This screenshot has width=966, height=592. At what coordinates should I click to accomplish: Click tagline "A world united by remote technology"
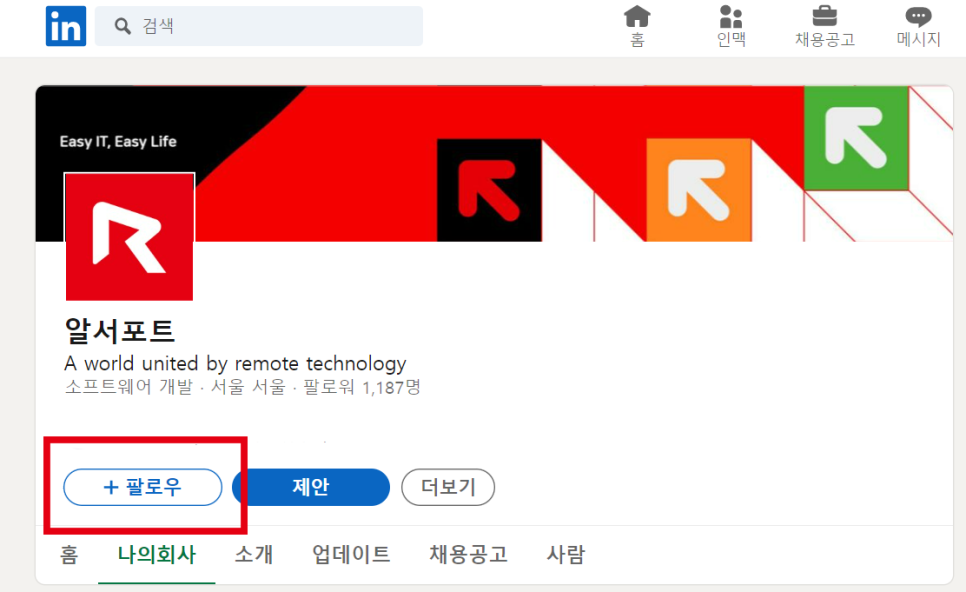(235, 363)
